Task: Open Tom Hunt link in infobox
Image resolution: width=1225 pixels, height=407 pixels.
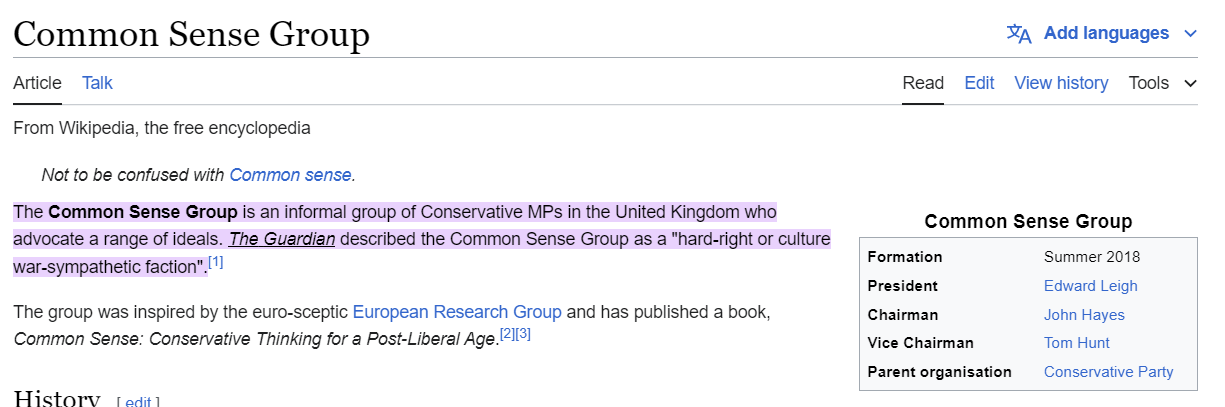Action: click(1077, 343)
